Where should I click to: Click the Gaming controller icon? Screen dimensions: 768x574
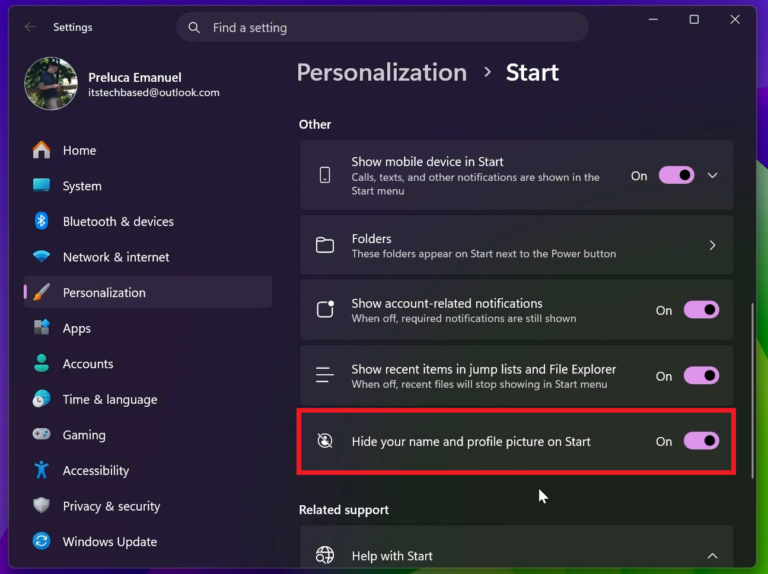click(x=42, y=434)
